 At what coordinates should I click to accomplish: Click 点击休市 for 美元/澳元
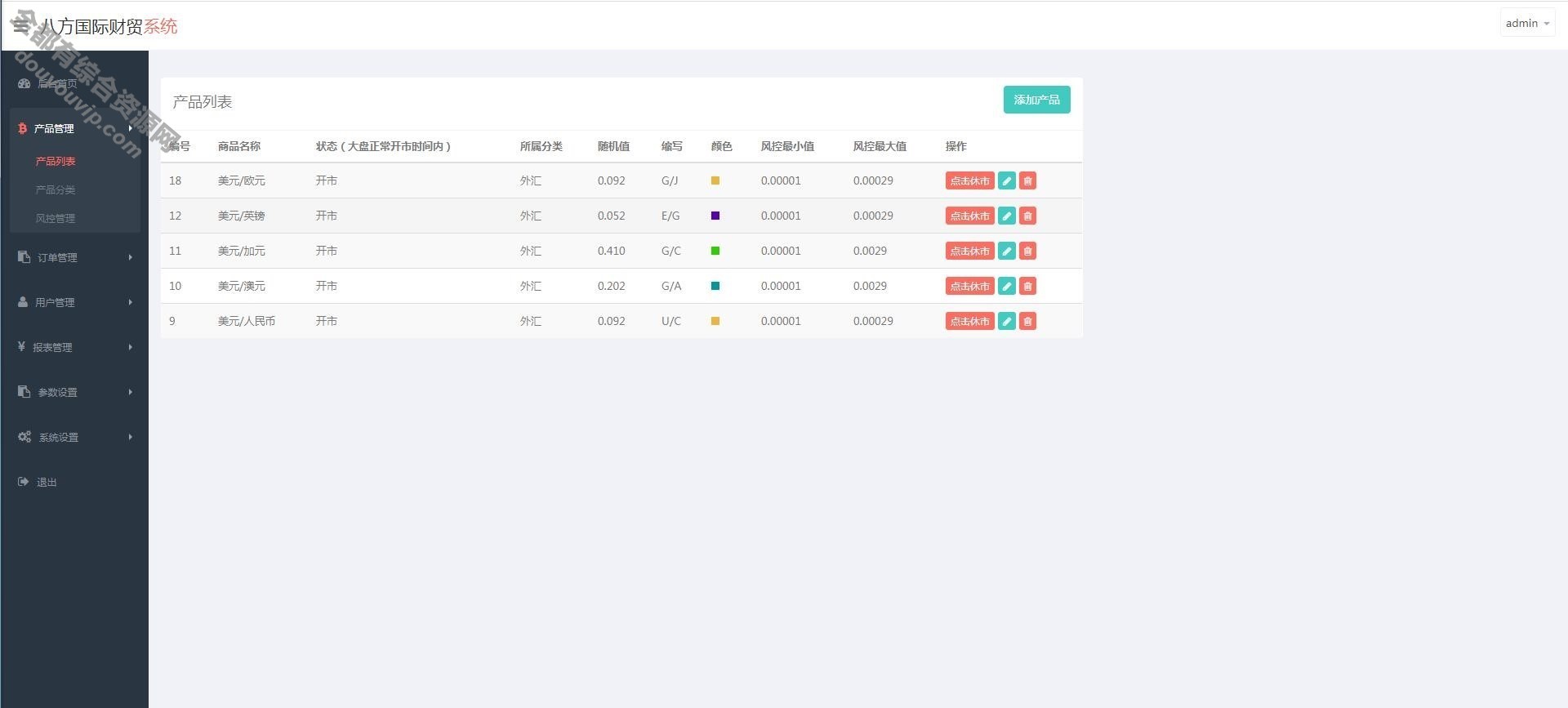(969, 286)
